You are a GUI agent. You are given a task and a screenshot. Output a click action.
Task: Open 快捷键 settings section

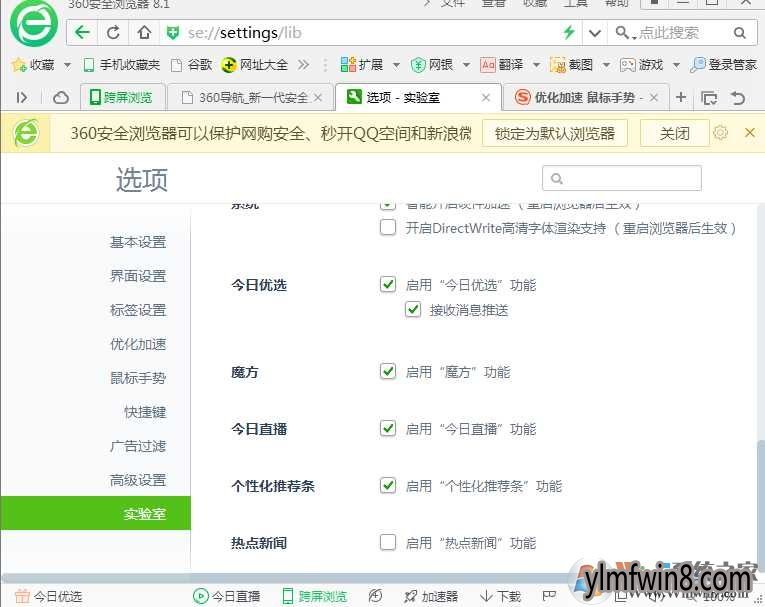tap(145, 412)
